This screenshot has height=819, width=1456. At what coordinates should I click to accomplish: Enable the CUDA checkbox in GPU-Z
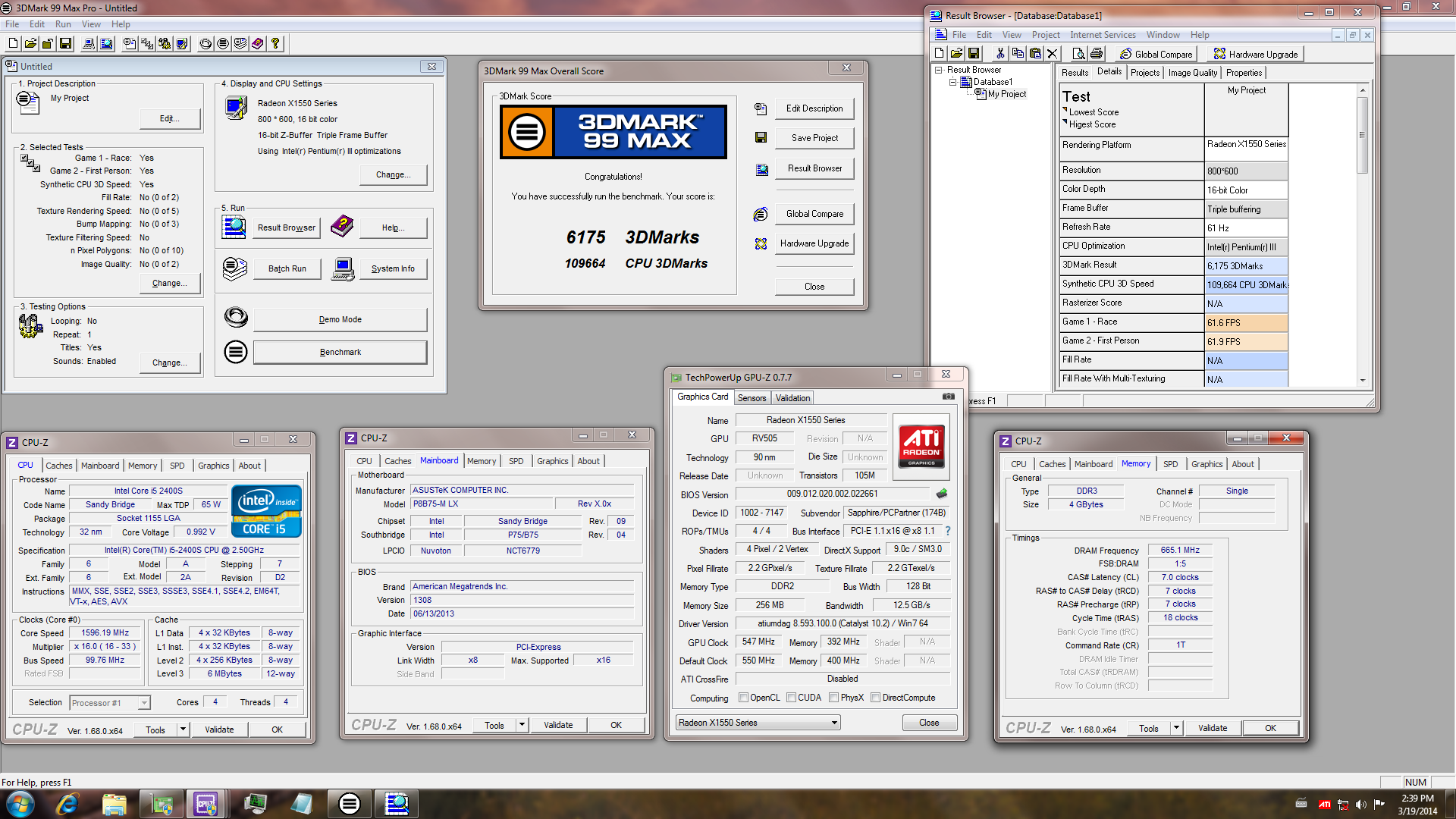[791, 698]
